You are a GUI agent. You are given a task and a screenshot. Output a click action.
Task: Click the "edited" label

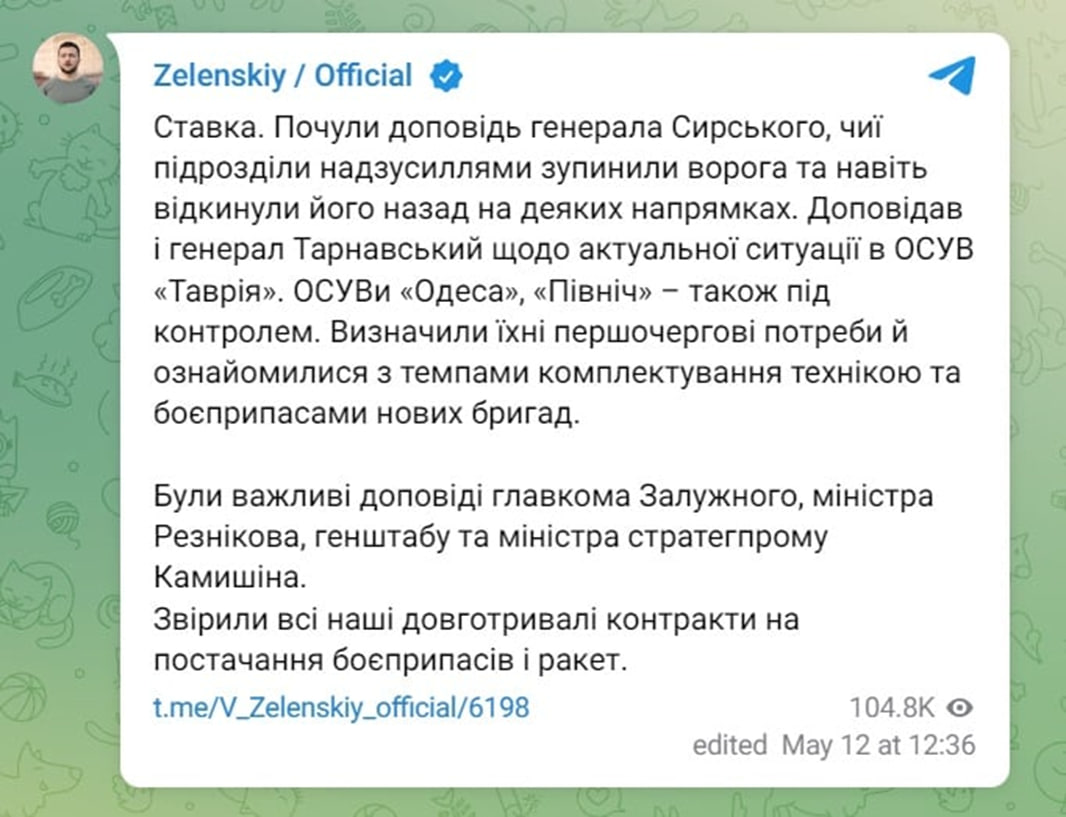click(x=730, y=745)
